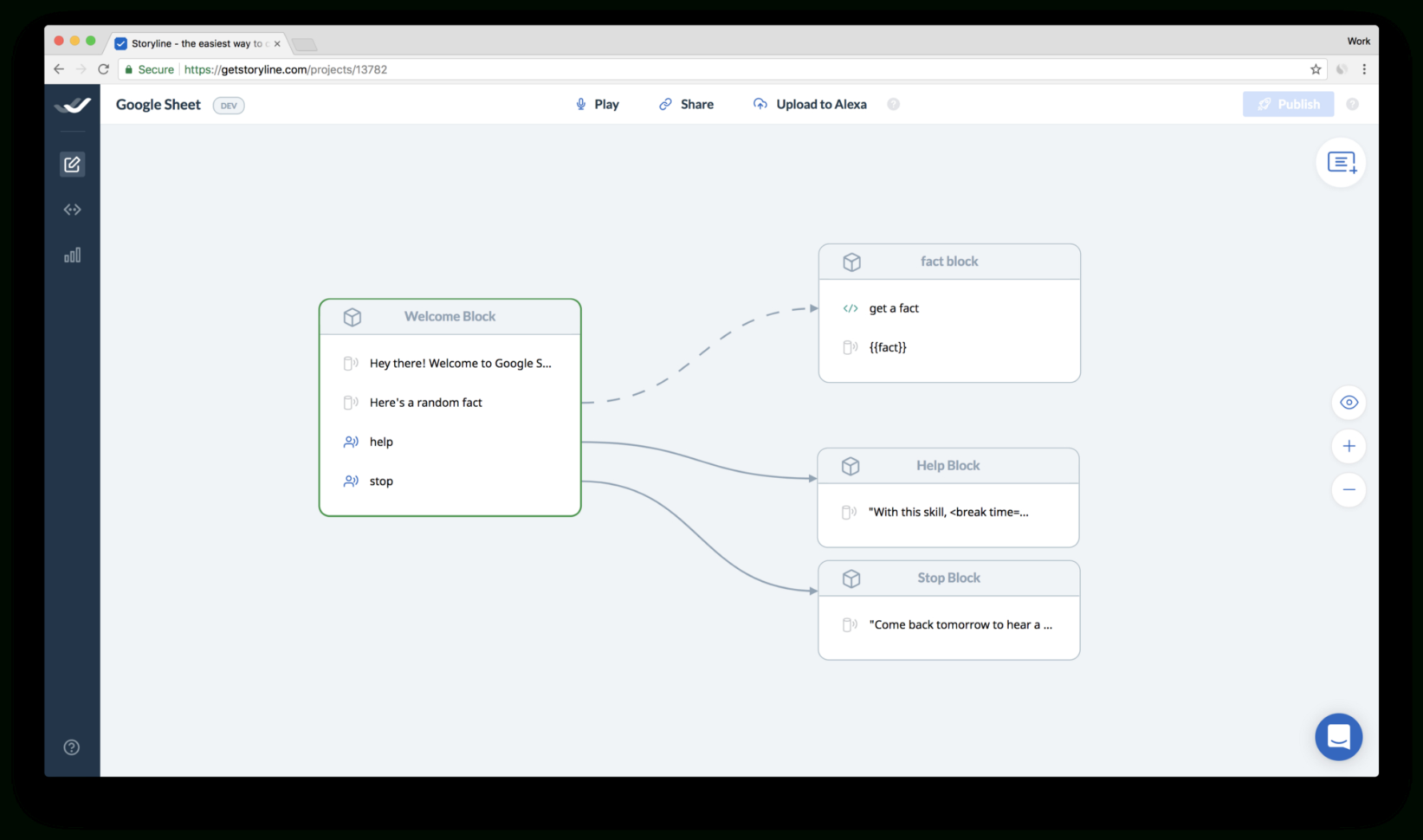This screenshot has width=1423, height=840.
Task: Click the help circle beside Upload to Alexa
Action: pos(894,104)
